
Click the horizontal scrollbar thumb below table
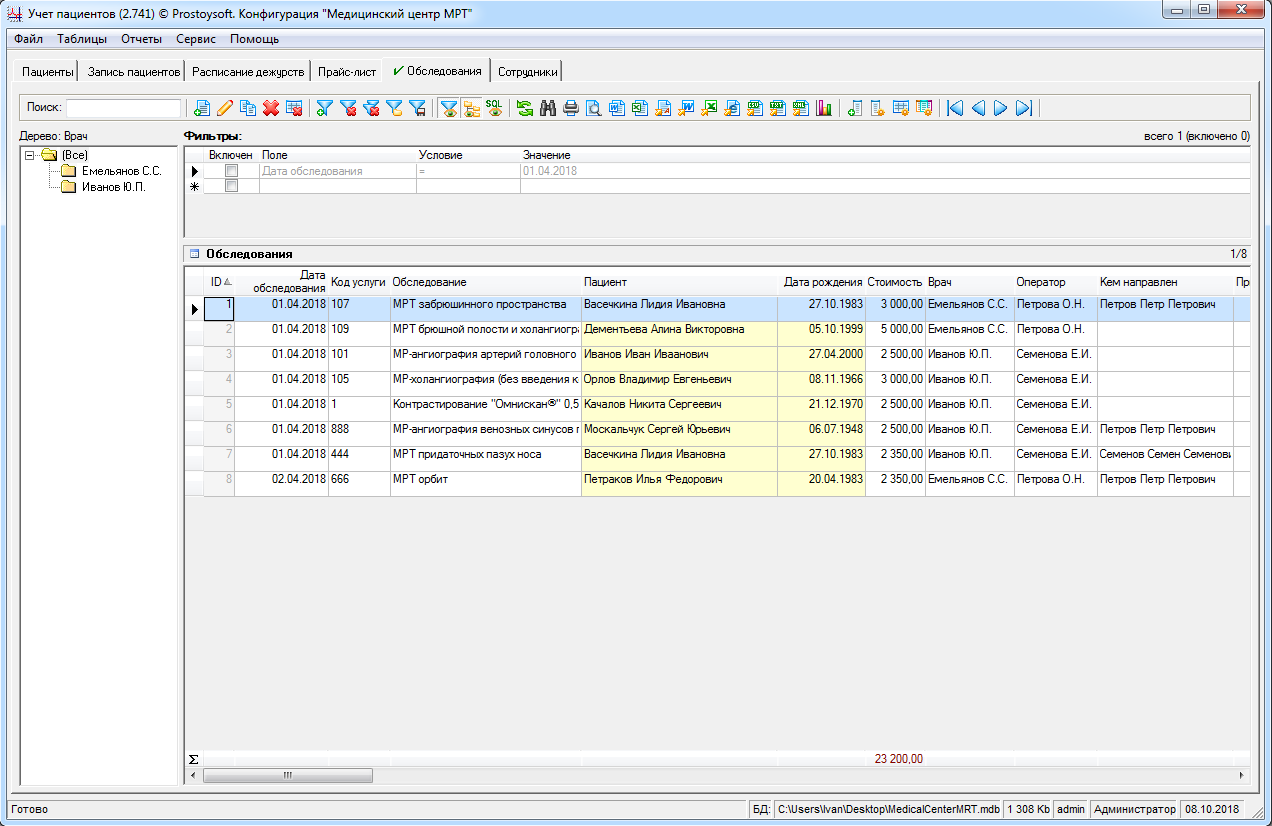point(288,775)
